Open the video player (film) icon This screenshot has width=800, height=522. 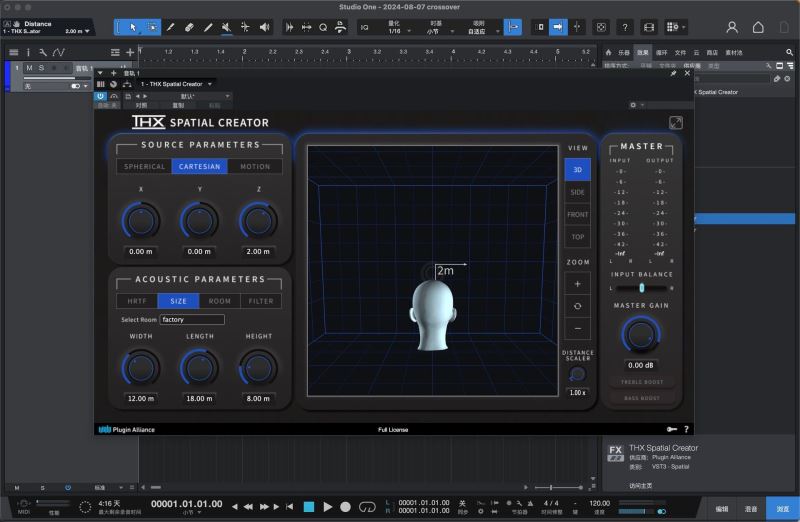(649, 28)
